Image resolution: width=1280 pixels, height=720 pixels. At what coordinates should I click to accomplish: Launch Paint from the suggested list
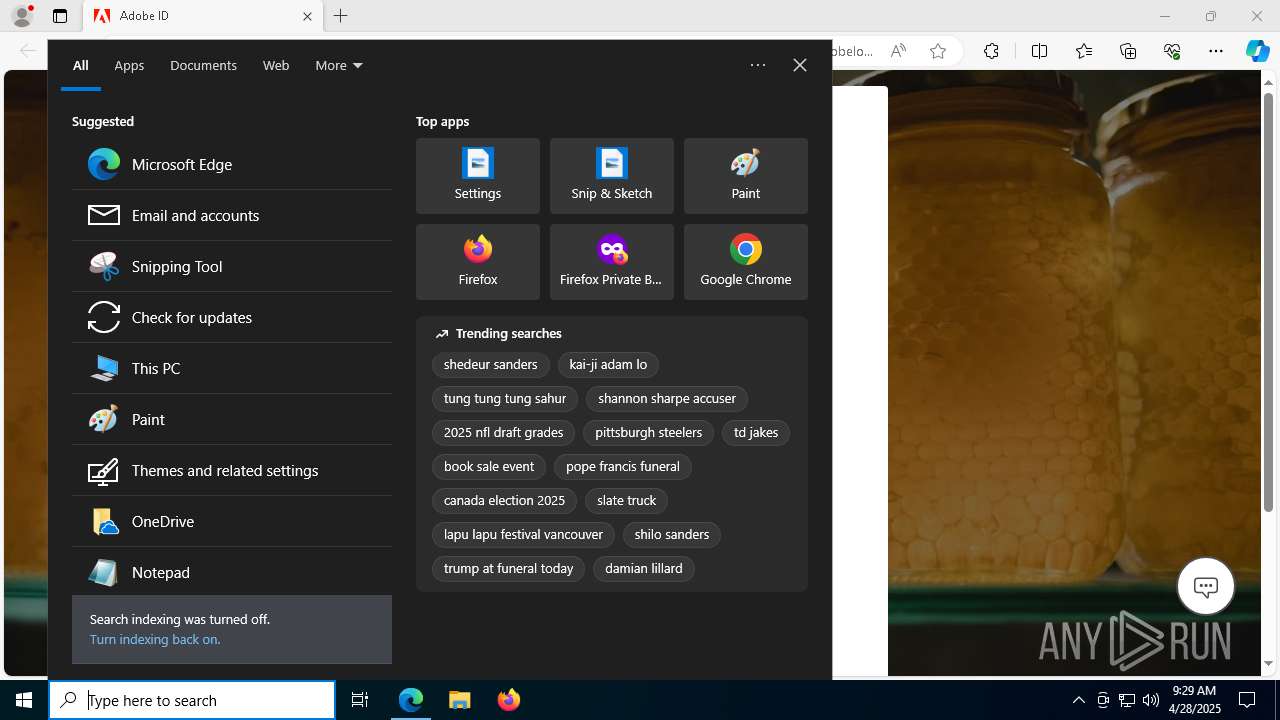pyautogui.click(x=232, y=419)
